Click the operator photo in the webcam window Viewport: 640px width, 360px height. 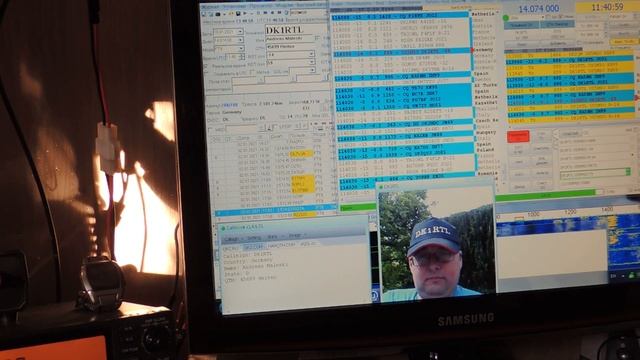click(437, 246)
